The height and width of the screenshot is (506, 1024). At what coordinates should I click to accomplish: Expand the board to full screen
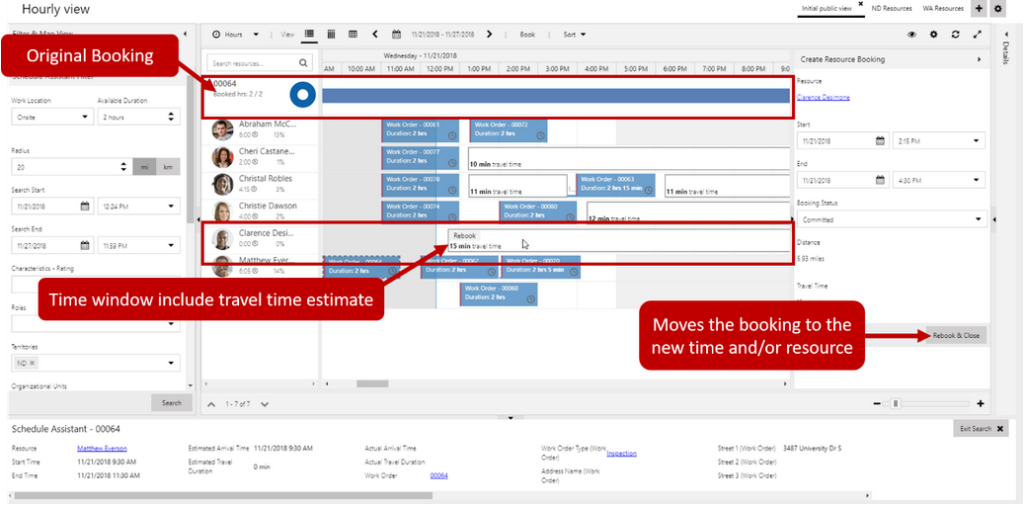(x=977, y=35)
